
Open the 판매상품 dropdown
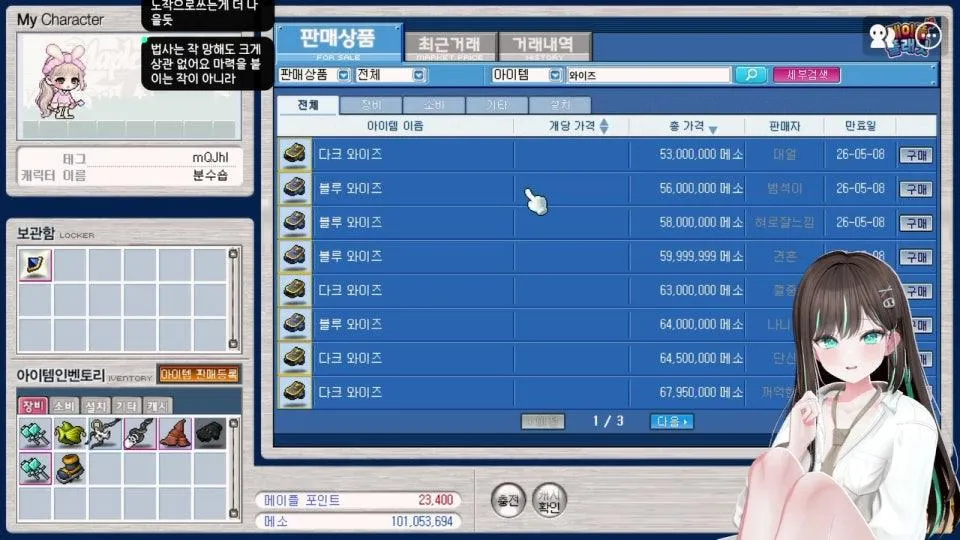coord(343,75)
